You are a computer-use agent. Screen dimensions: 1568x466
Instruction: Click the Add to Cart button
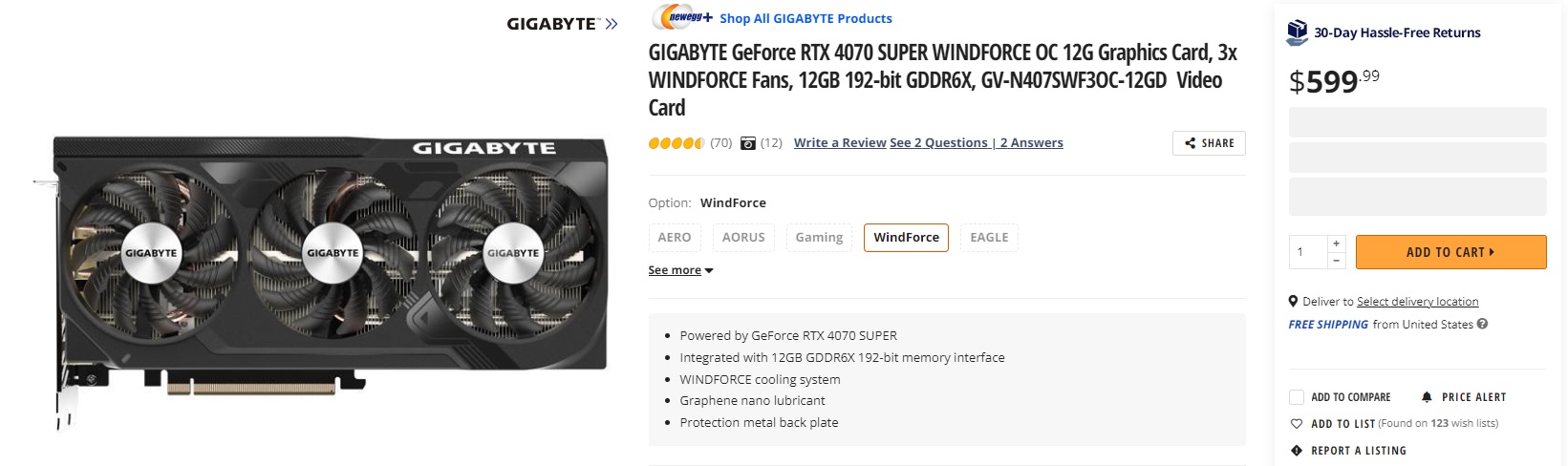1450,252
